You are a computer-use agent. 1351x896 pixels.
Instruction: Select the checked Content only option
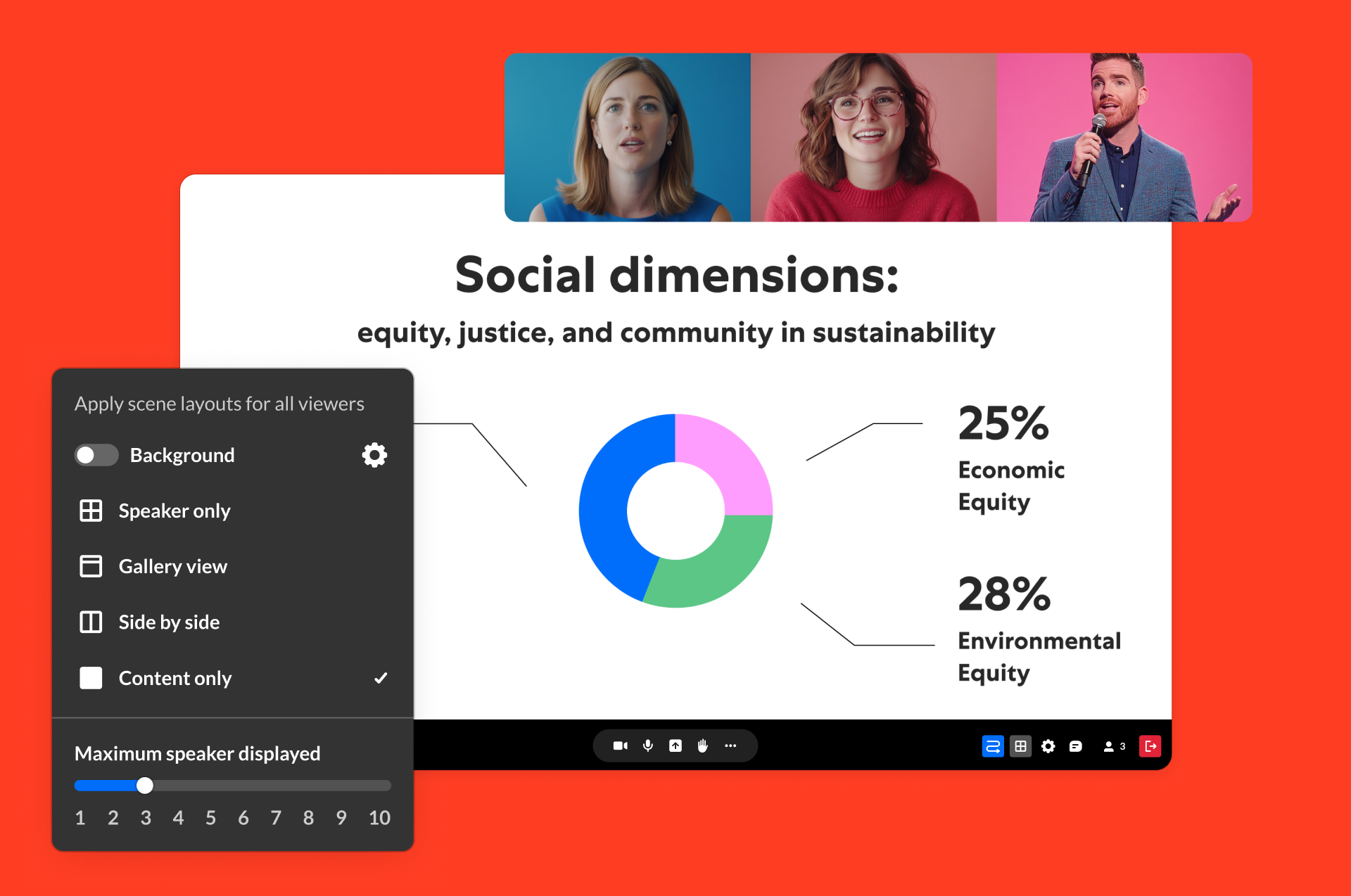(x=175, y=678)
